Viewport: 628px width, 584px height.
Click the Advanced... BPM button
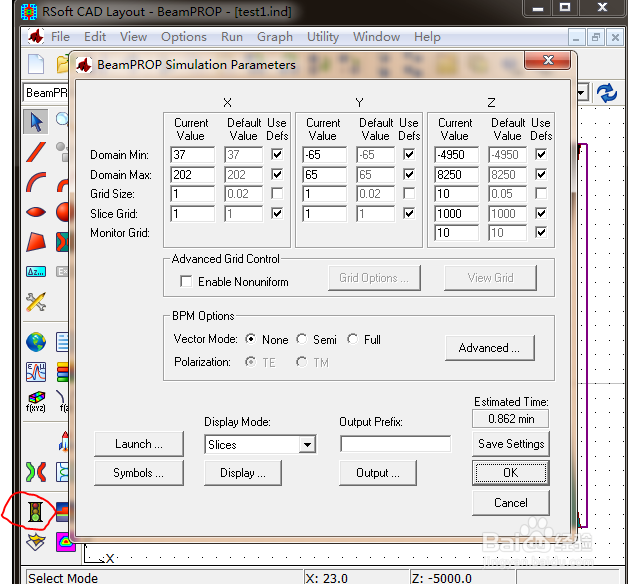click(x=489, y=348)
